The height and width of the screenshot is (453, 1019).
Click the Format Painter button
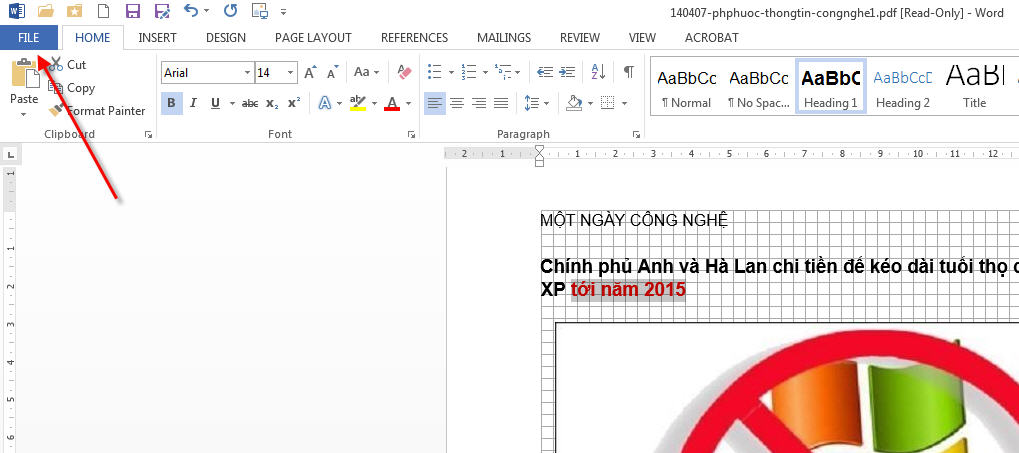pyautogui.click(x=97, y=111)
